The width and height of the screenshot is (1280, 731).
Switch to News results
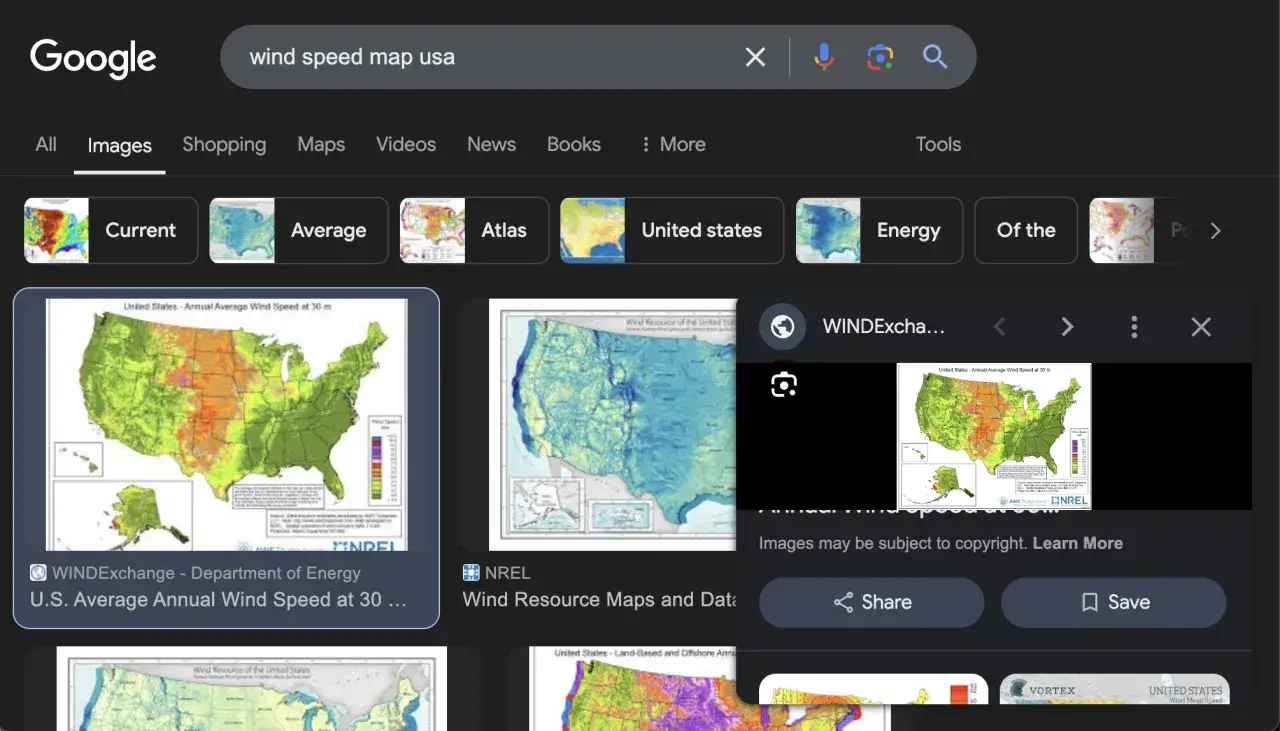pos(491,144)
